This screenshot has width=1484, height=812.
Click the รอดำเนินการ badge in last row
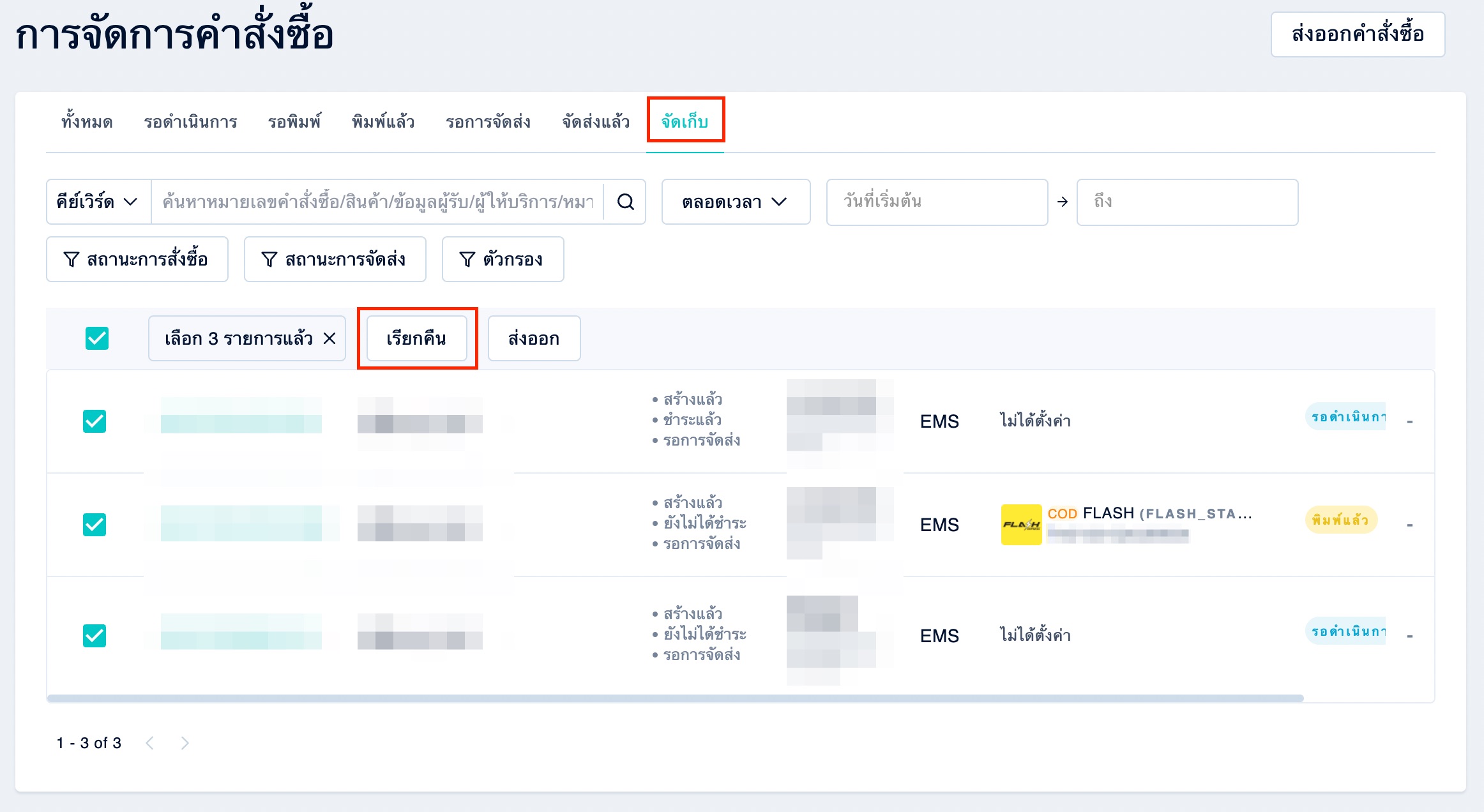click(1346, 631)
